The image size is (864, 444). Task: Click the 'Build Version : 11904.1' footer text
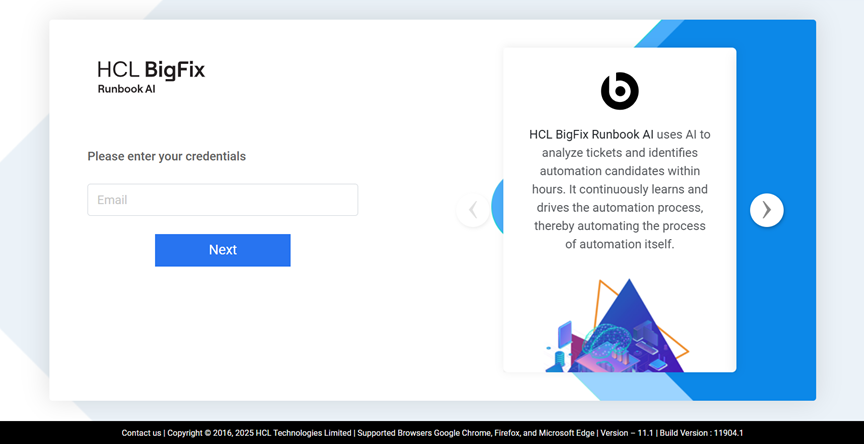pyautogui.click(x=701, y=433)
